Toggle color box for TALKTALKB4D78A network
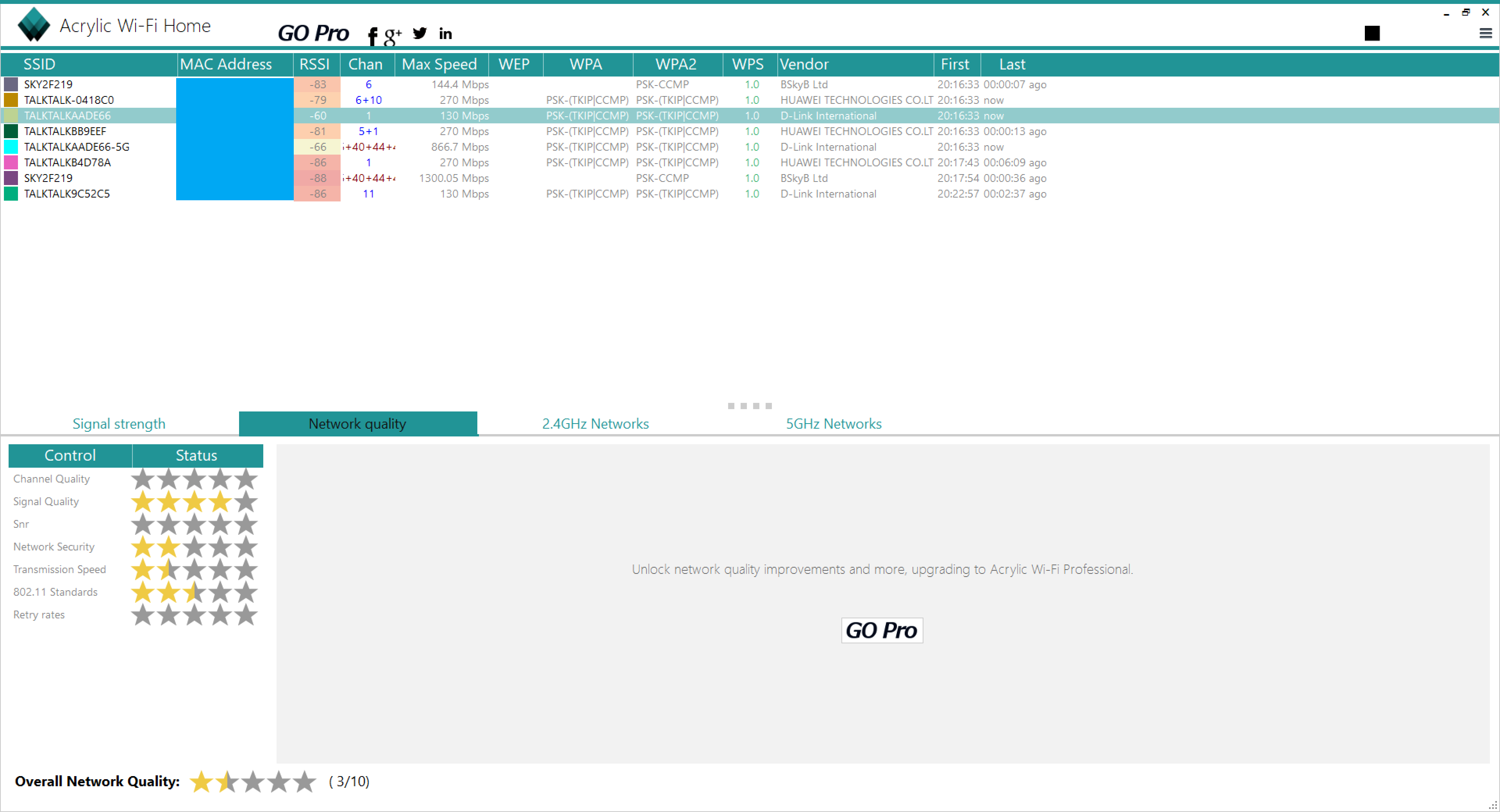1500x812 pixels. pos(11,162)
